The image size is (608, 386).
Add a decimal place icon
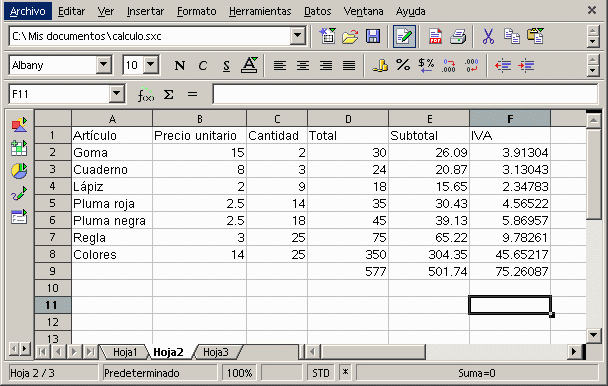449,65
